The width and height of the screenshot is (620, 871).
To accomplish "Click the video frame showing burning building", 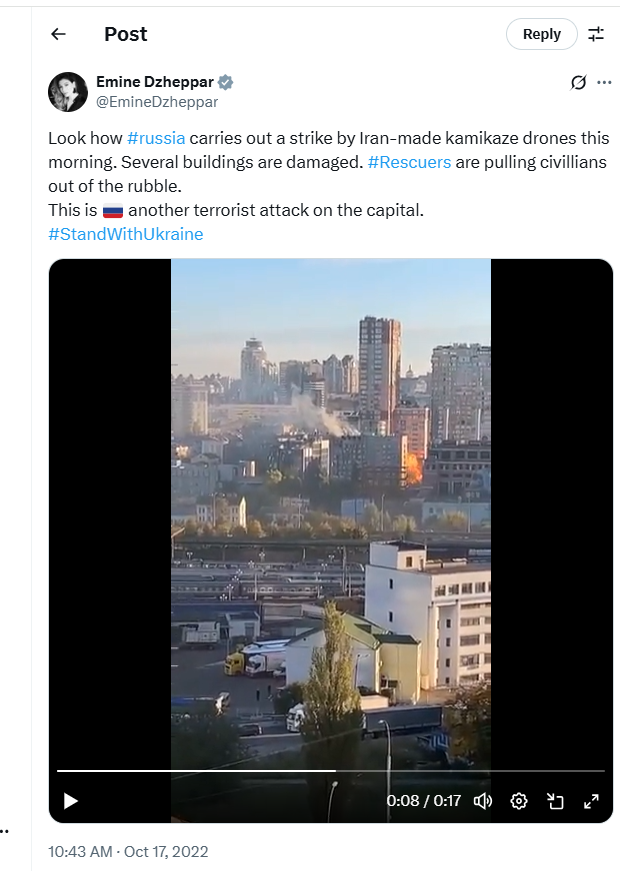I will point(330,500).
